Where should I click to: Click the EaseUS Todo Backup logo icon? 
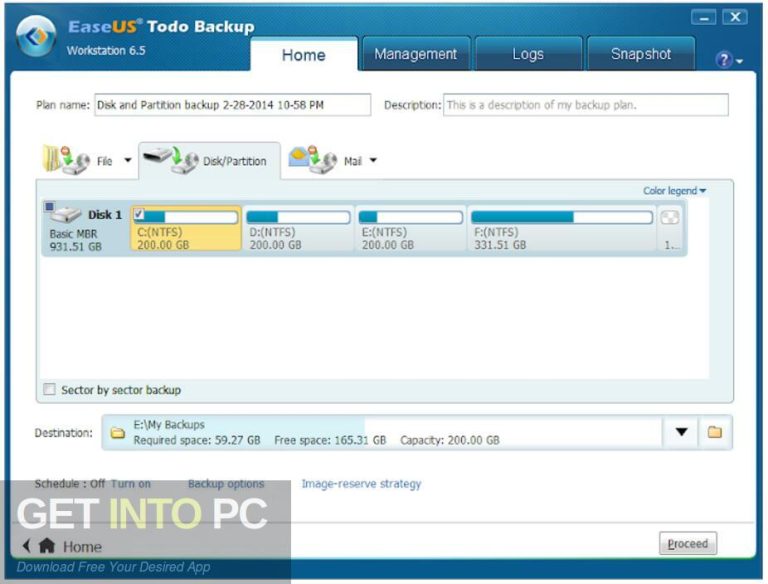[x=36, y=35]
